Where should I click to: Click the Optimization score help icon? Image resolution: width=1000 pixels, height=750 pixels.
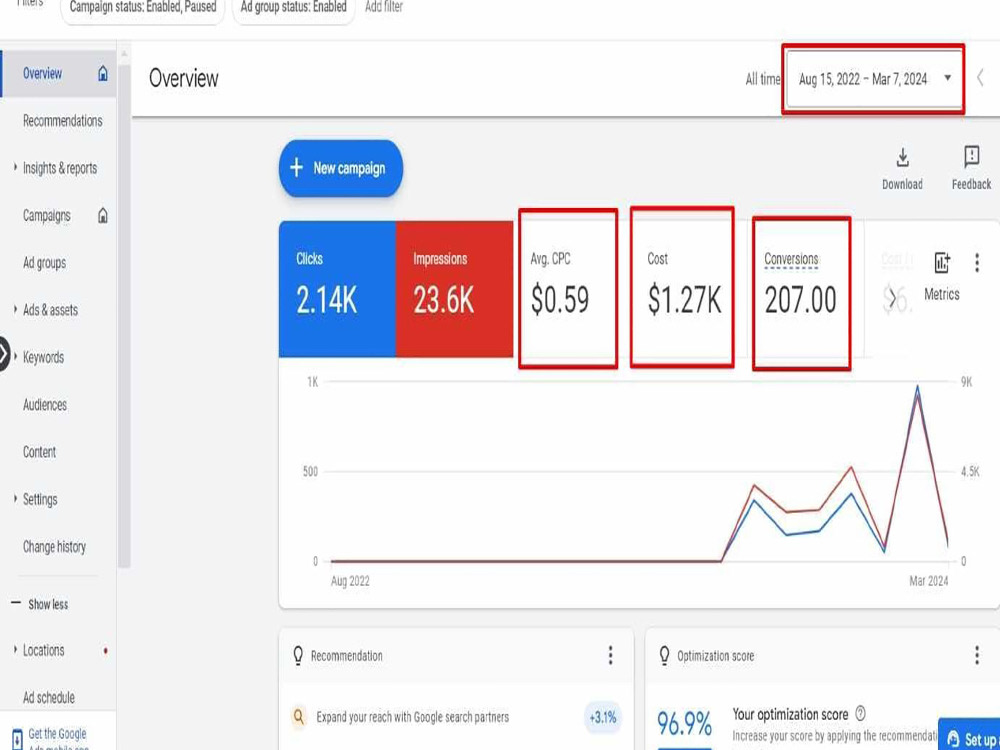coord(860,714)
